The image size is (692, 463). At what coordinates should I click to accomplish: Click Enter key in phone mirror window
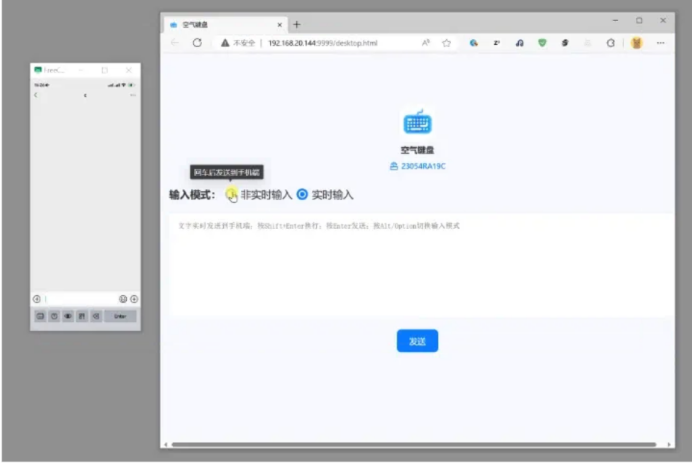[120, 316]
